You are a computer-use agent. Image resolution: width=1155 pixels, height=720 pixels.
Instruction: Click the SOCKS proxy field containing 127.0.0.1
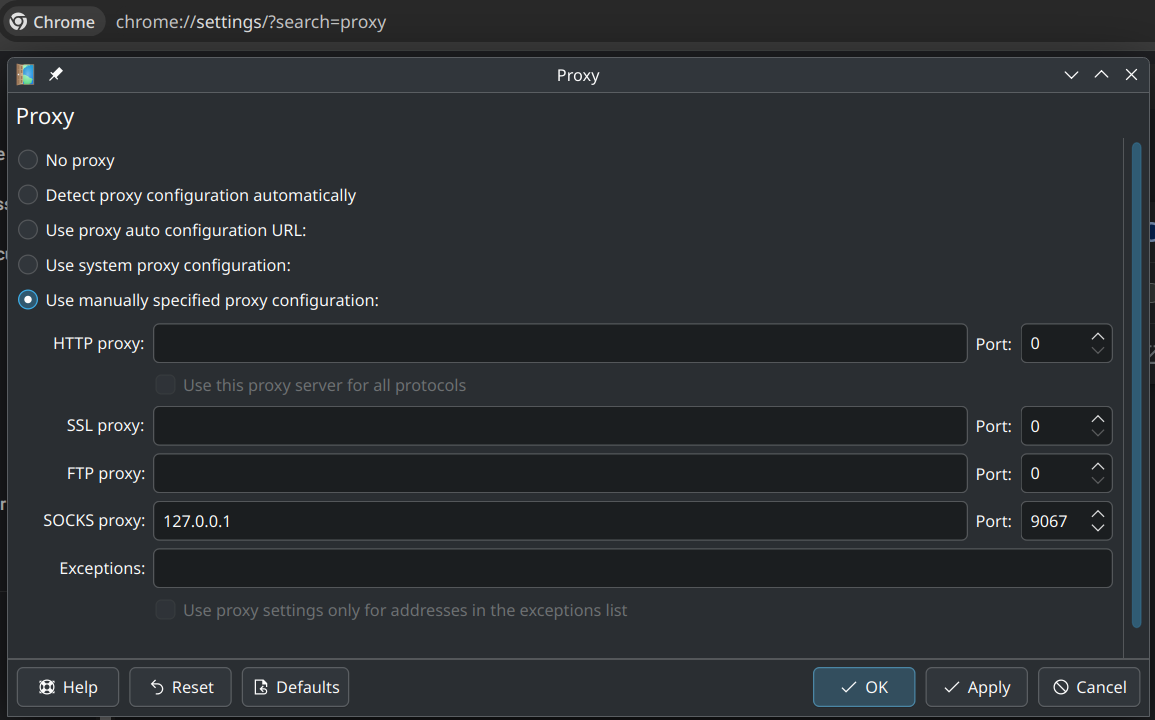click(x=560, y=521)
